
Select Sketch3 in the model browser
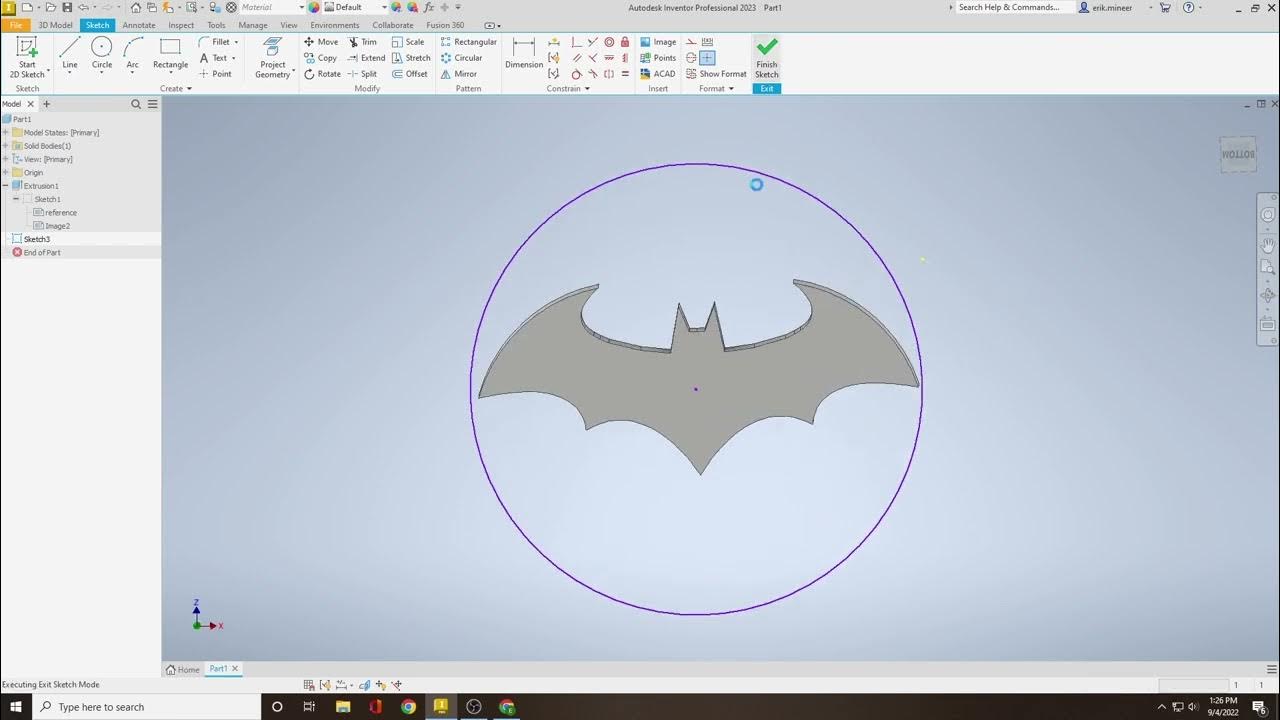[x=37, y=239]
